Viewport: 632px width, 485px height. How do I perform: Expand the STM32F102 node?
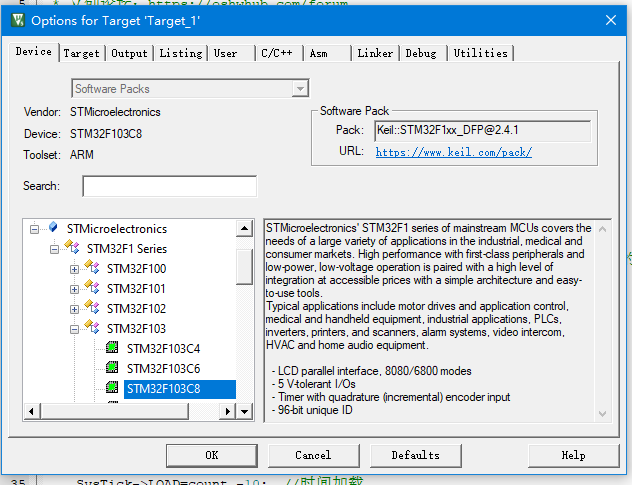click(x=75, y=310)
